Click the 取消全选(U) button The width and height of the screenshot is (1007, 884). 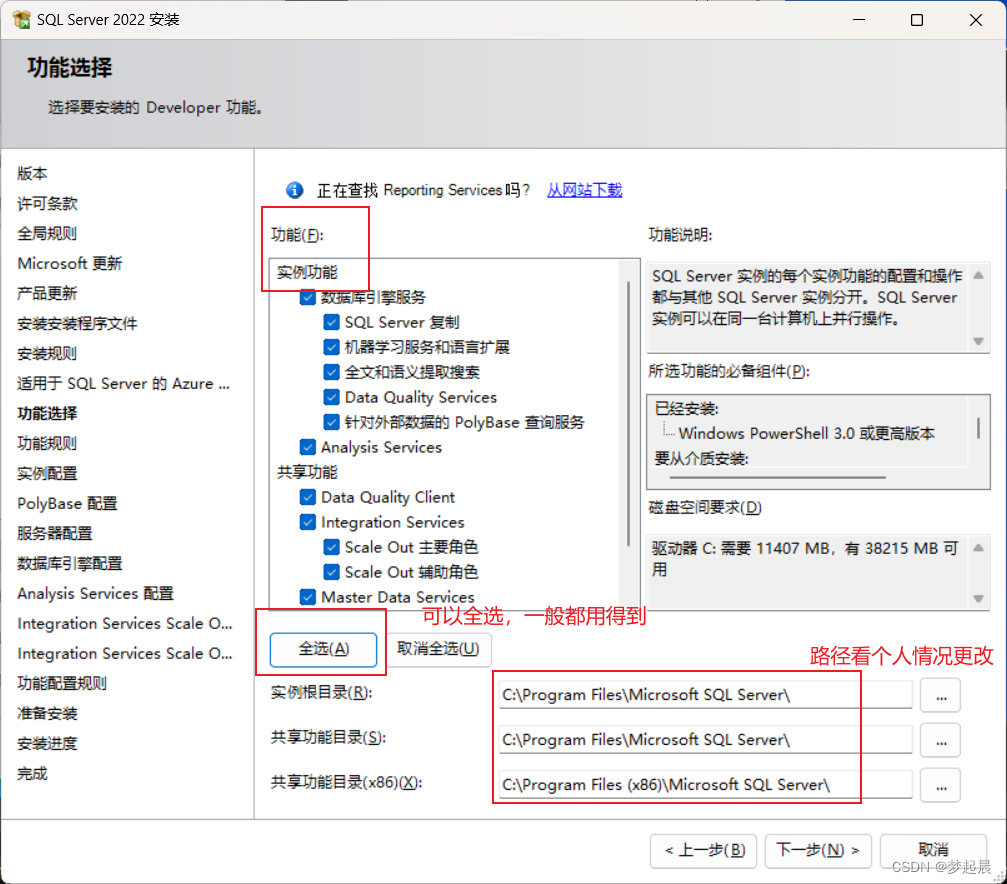pos(439,650)
